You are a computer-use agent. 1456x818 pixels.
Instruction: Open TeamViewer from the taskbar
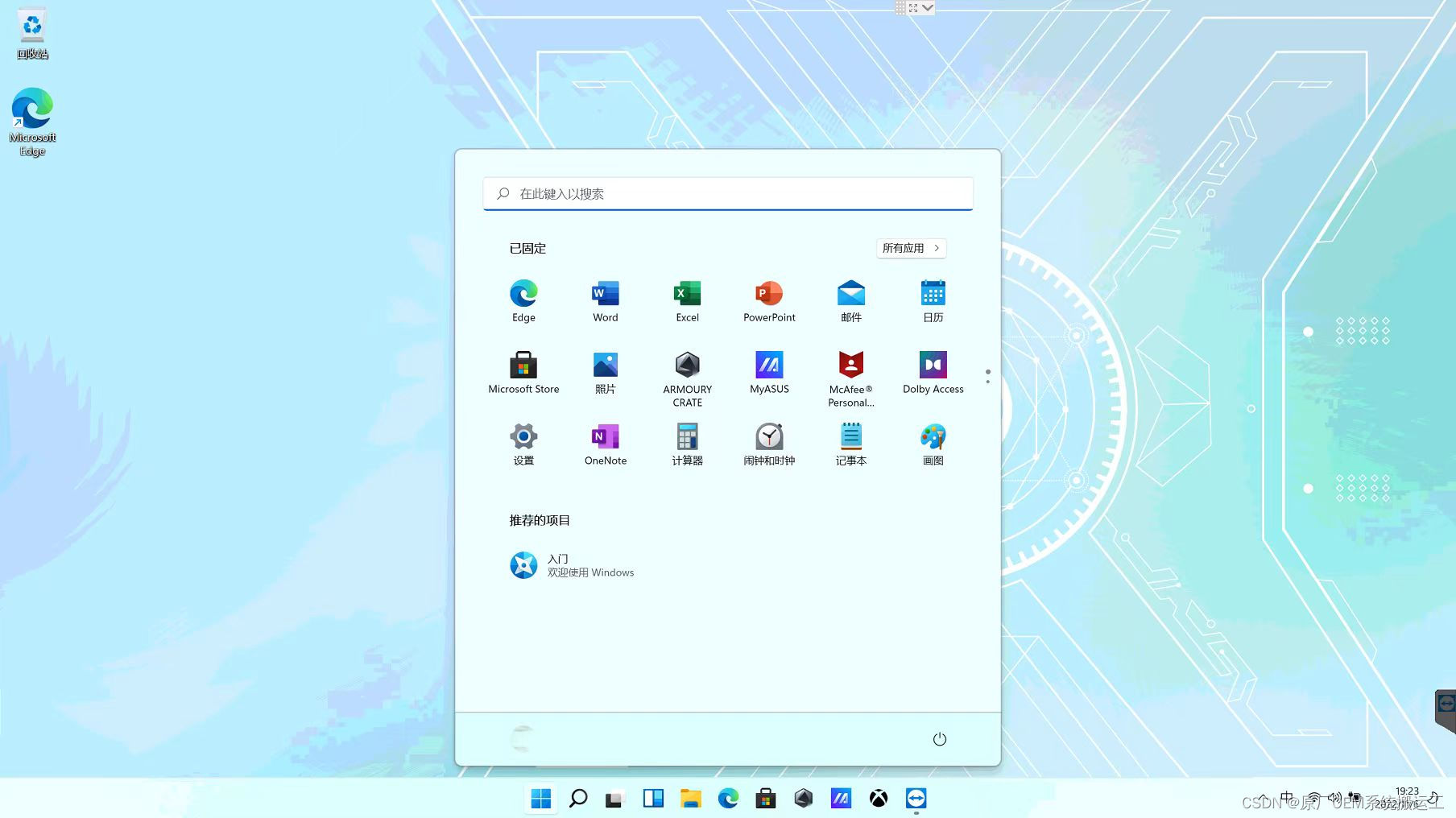click(x=916, y=798)
